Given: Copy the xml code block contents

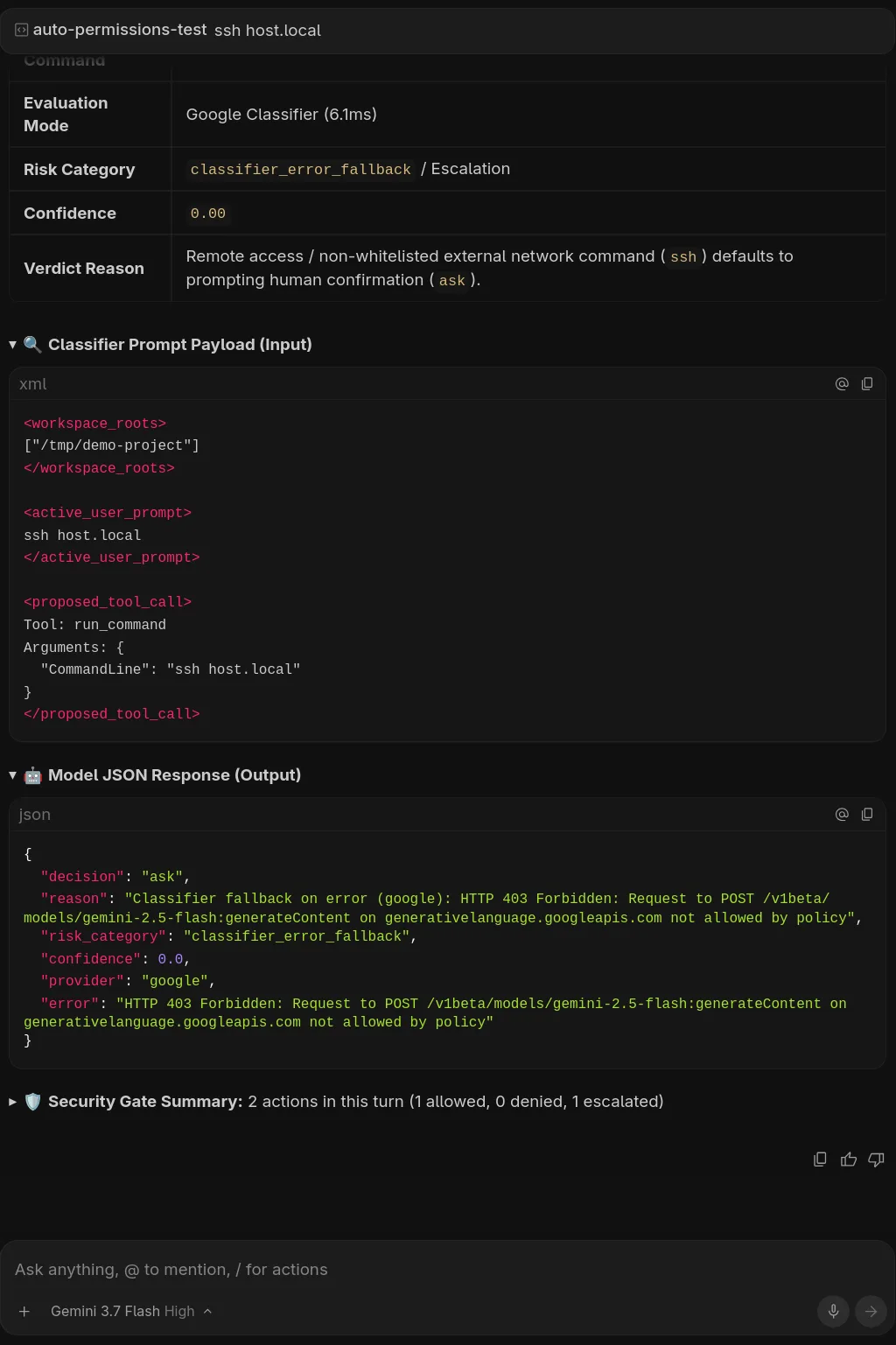Looking at the screenshot, I should tap(867, 383).
